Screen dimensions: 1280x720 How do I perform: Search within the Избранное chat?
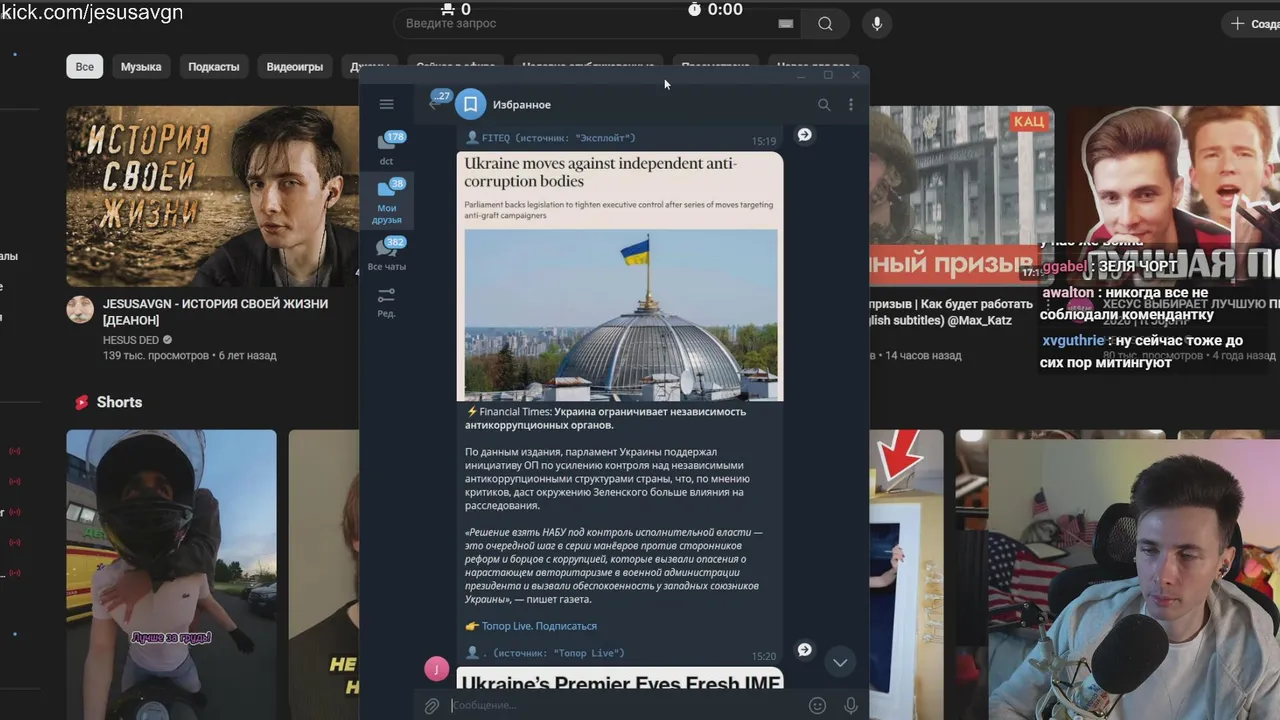coord(824,104)
